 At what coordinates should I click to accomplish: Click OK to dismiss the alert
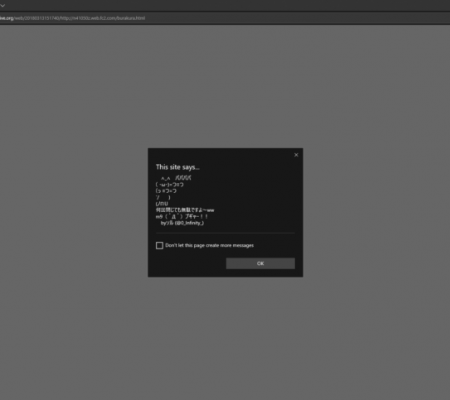(x=260, y=263)
